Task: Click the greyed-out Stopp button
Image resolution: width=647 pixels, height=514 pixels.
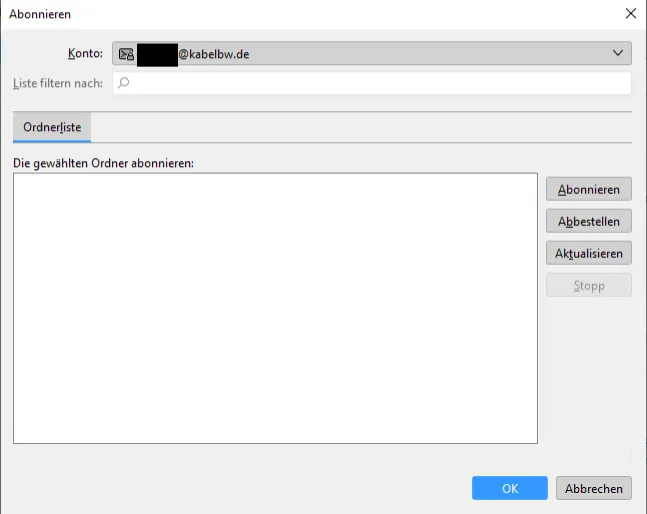Action: pyautogui.click(x=589, y=285)
